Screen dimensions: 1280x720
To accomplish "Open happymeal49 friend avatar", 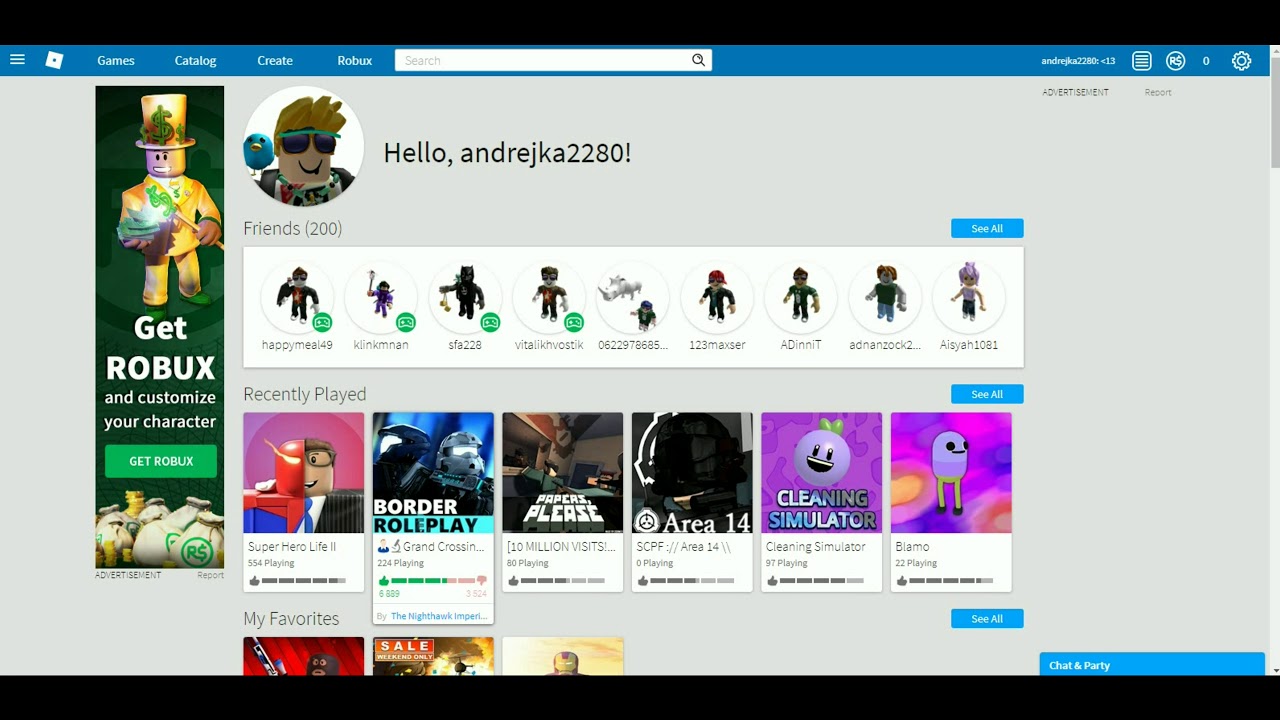I will coord(297,297).
